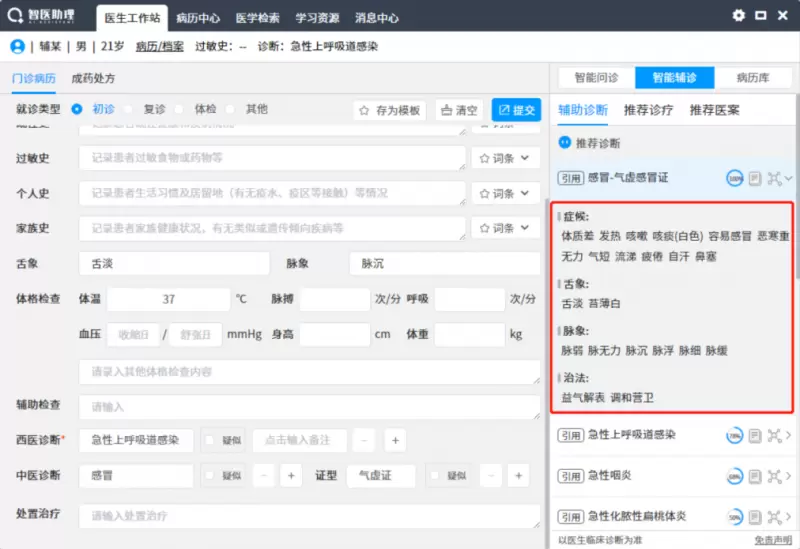Click the 体温 input field
Image resolution: width=800 pixels, height=549 pixels.
pos(168,299)
